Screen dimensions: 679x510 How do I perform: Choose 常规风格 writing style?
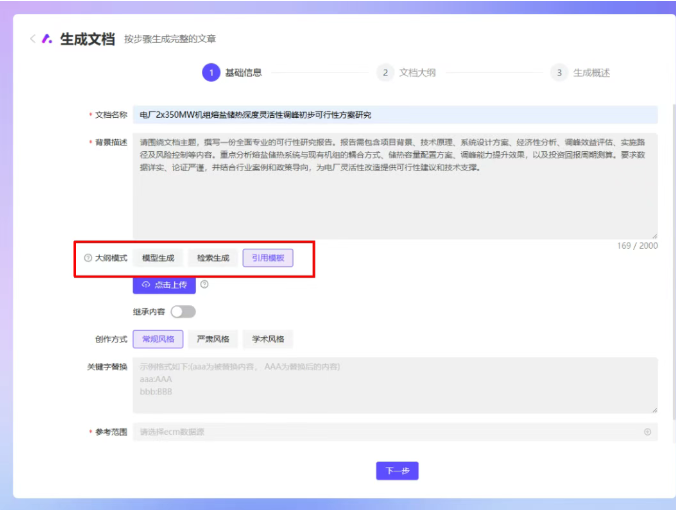click(x=157, y=339)
